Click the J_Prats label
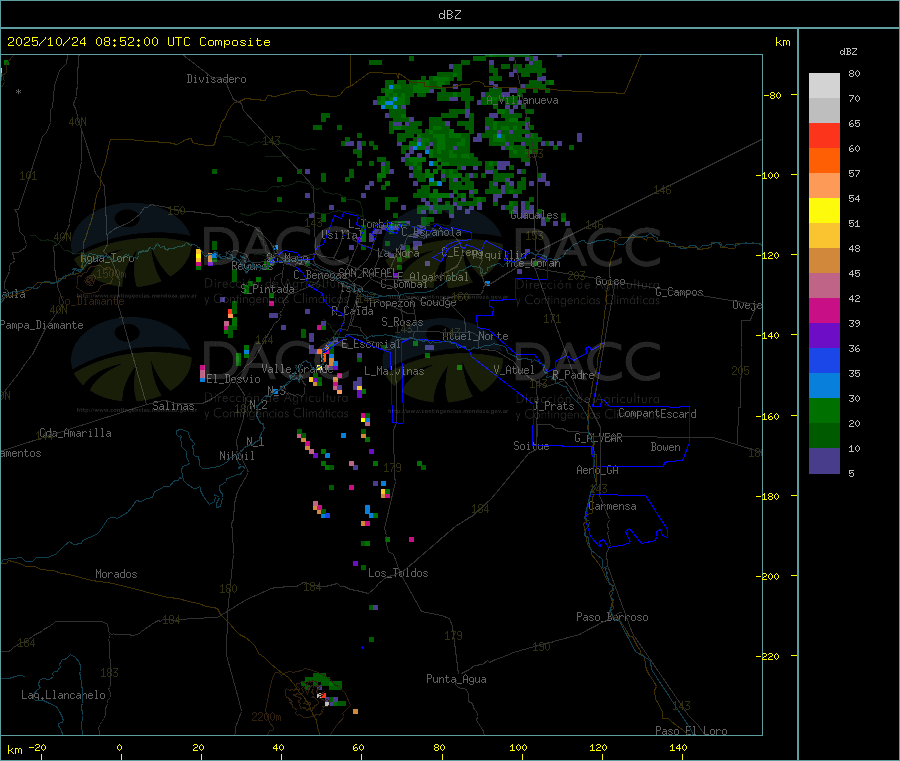The height and width of the screenshot is (761, 900). click(x=554, y=406)
